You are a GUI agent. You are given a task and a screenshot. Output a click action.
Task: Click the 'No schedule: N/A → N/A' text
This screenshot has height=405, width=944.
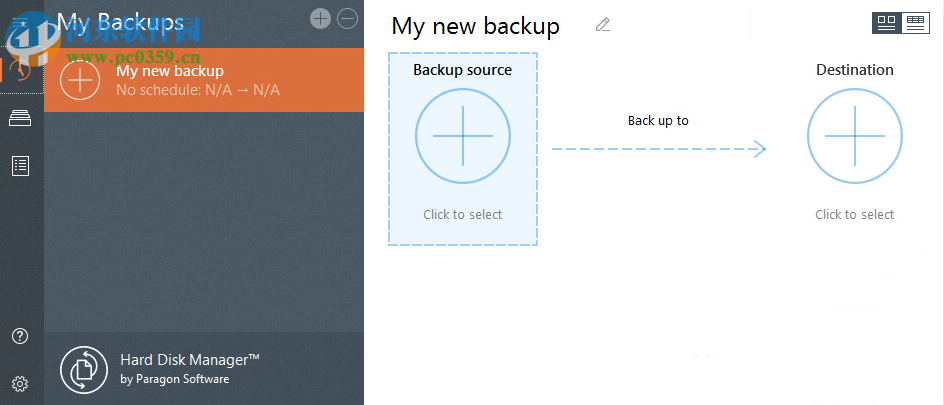tap(198, 90)
